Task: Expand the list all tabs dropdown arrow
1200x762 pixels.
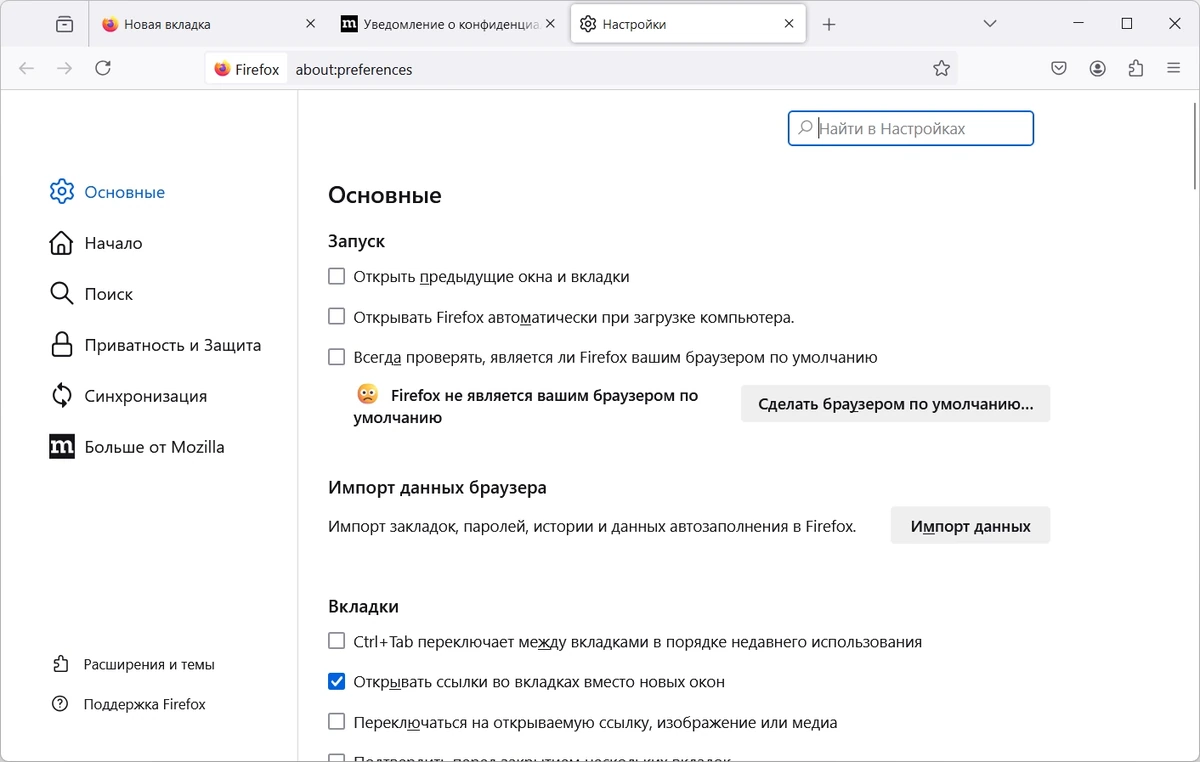Action: click(x=990, y=24)
